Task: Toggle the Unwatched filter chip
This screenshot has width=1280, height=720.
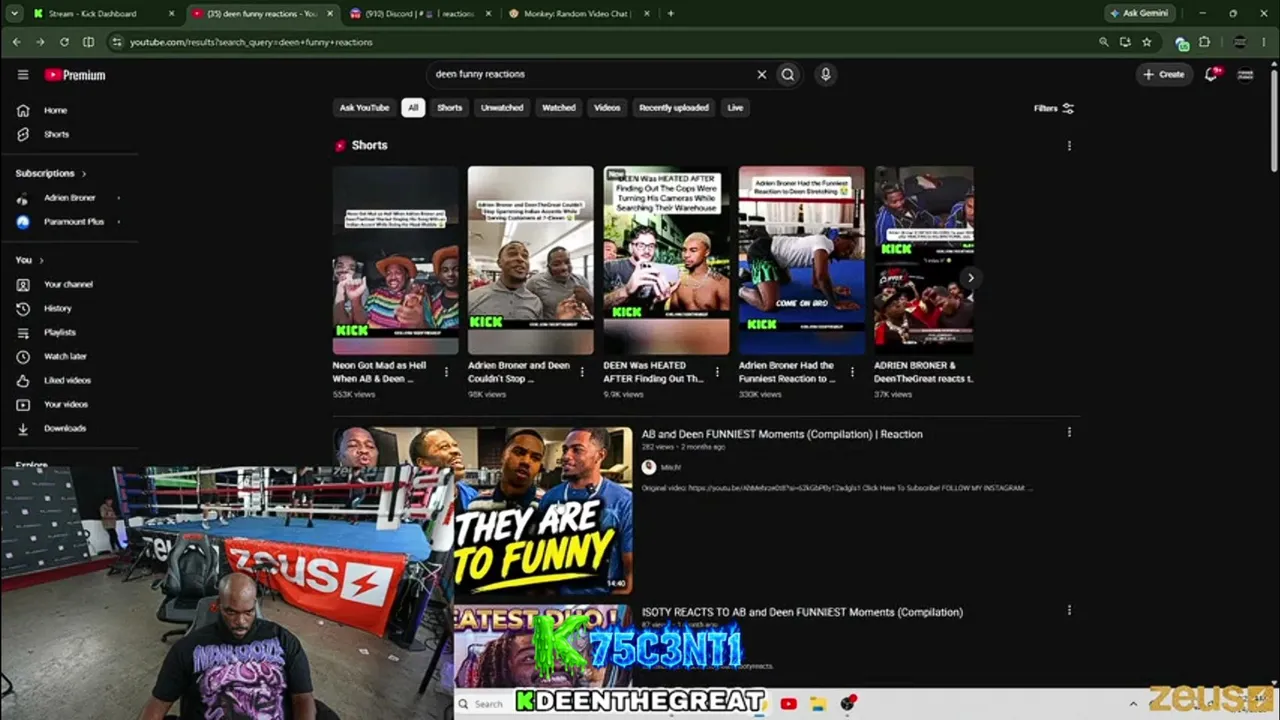Action: click(502, 108)
